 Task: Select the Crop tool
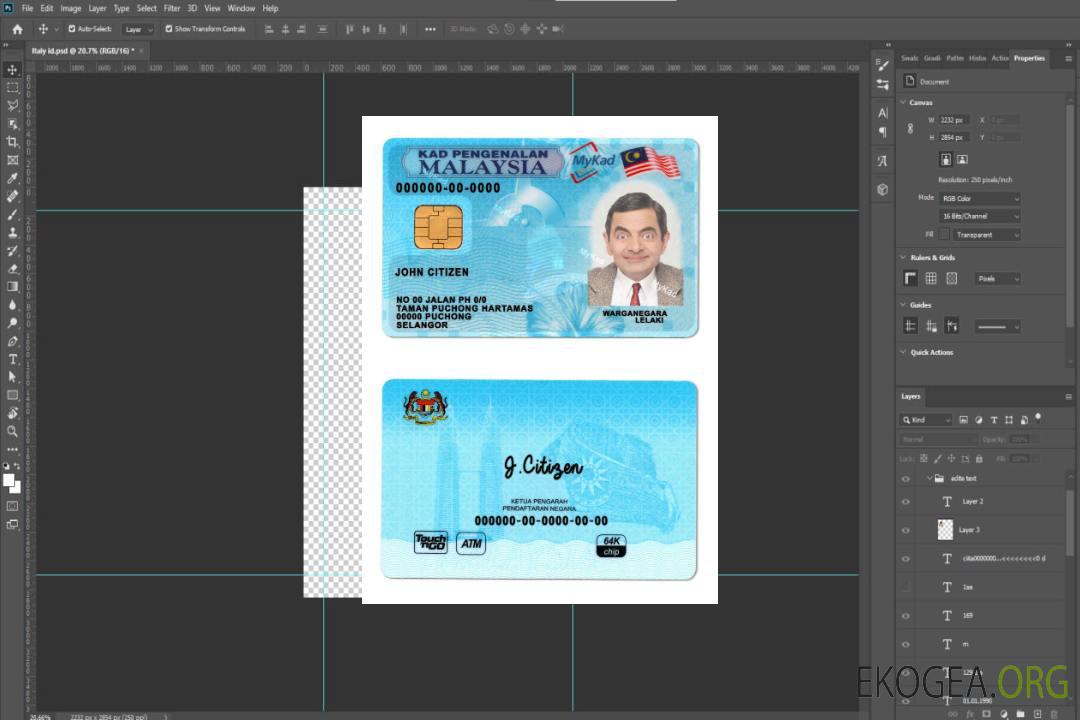[12, 142]
